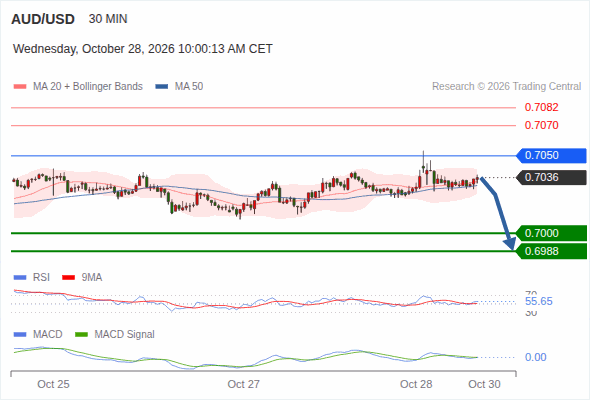Click the tall candlestick wick touching 0.7050
The image size is (590, 400).
pyautogui.click(x=423, y=161)
